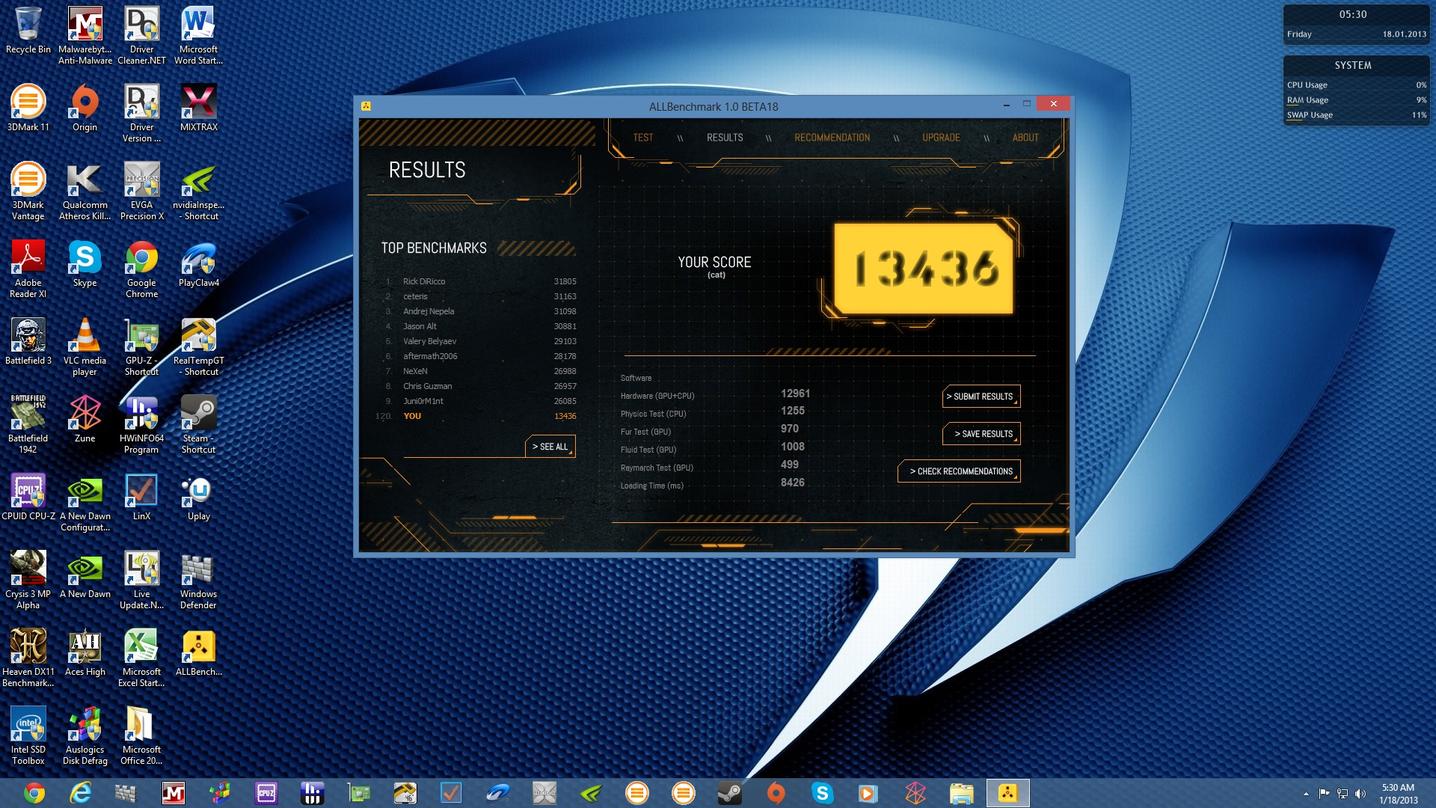The image size is (1436, 808).
Task: Open Microsoft Word Starter desktop icon
Action: tap(198, 36)
